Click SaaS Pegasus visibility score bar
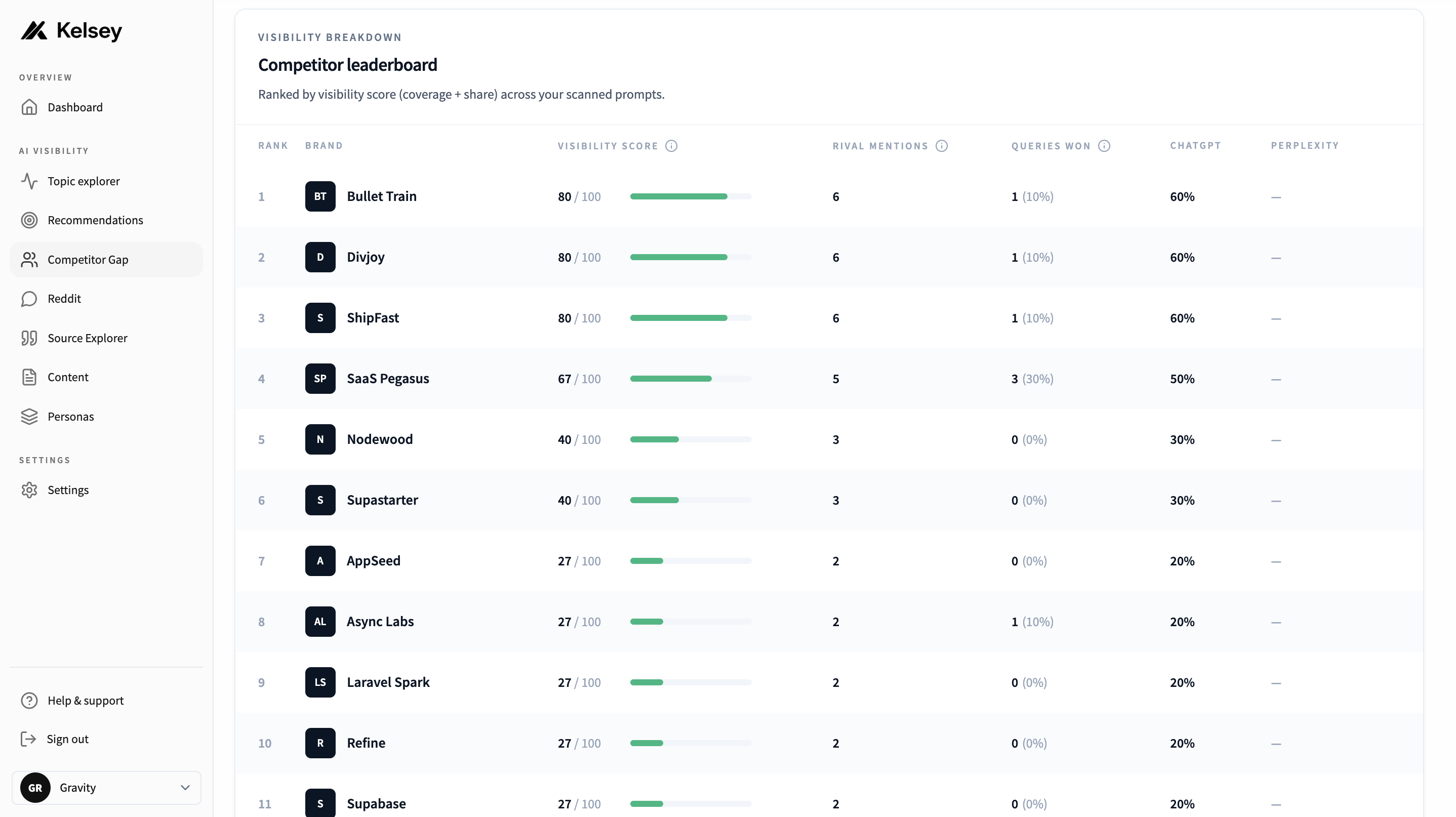The height and width of the screenshot is (817, 1456). 691,379
